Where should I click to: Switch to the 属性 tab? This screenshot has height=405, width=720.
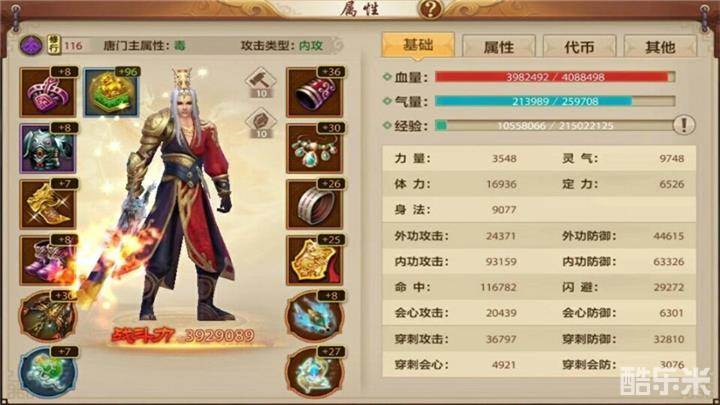click(x=499, y=47)
